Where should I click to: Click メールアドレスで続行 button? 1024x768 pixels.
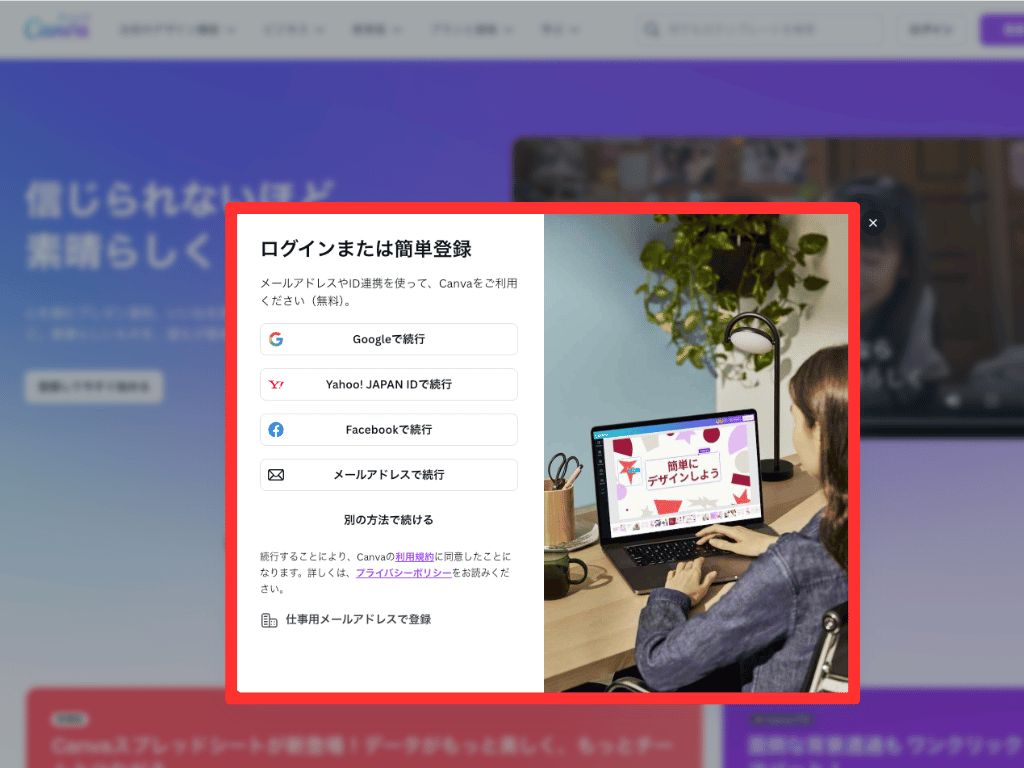(x=389, y=475)
